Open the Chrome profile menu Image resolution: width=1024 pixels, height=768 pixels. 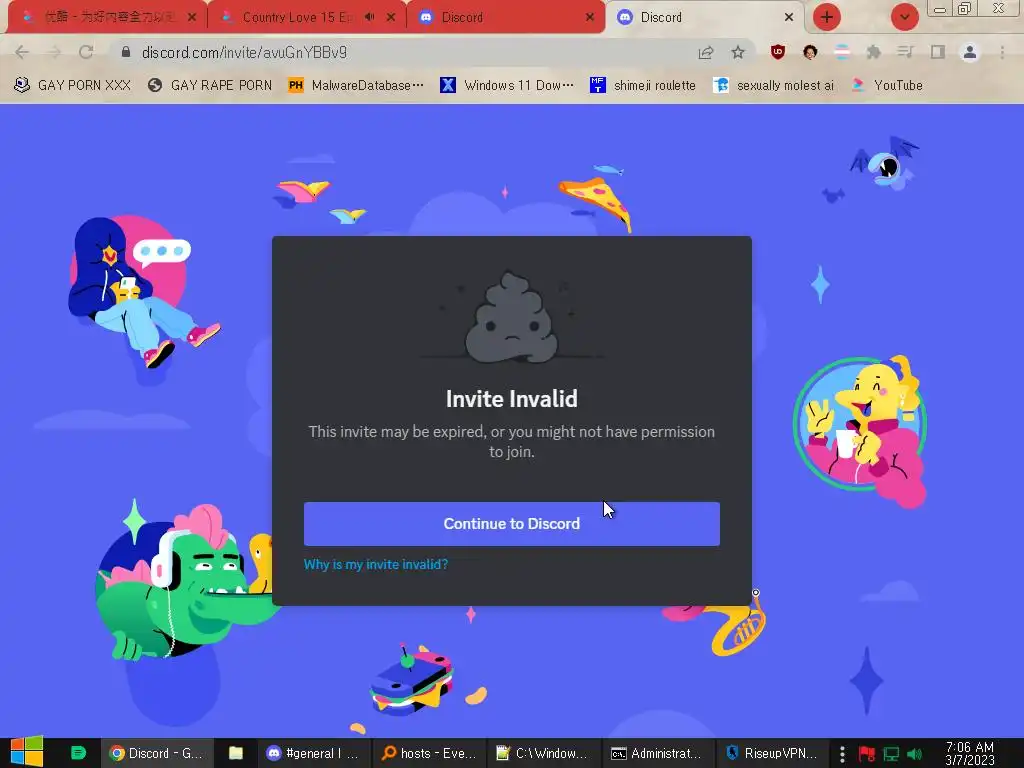click(x=970, y=52)
